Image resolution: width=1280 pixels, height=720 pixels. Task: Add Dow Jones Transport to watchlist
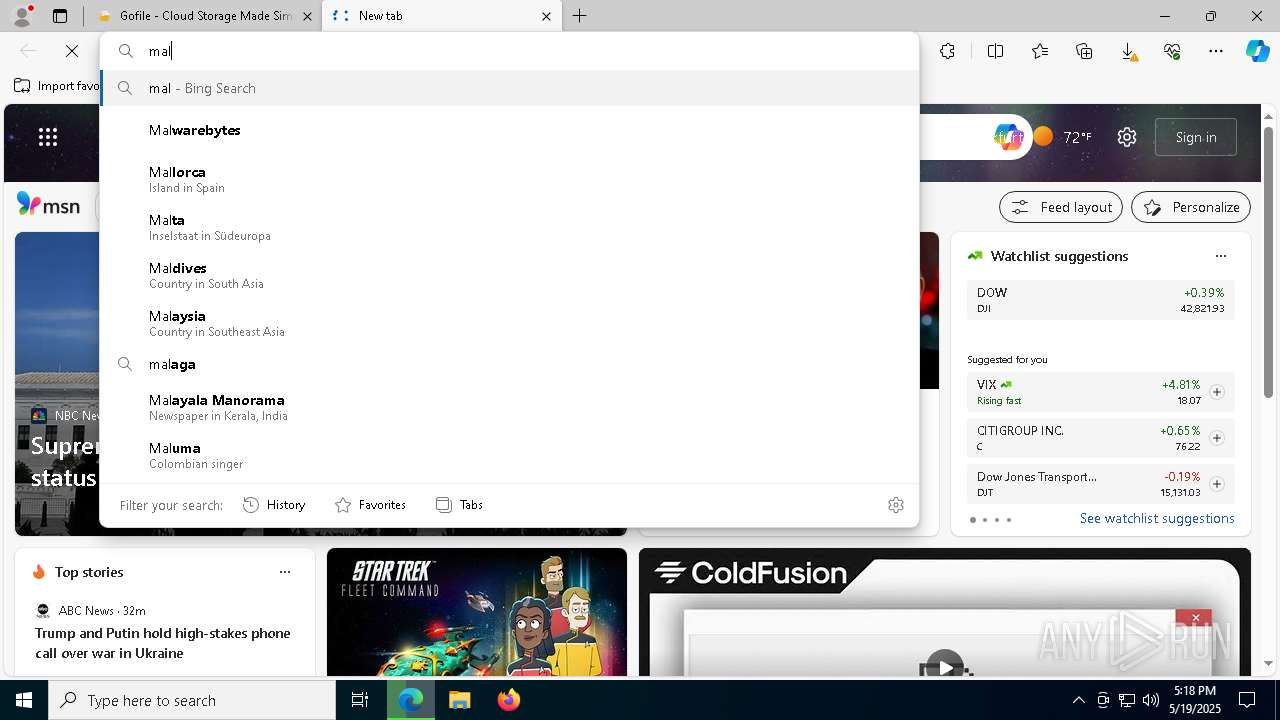[1217, 484]
